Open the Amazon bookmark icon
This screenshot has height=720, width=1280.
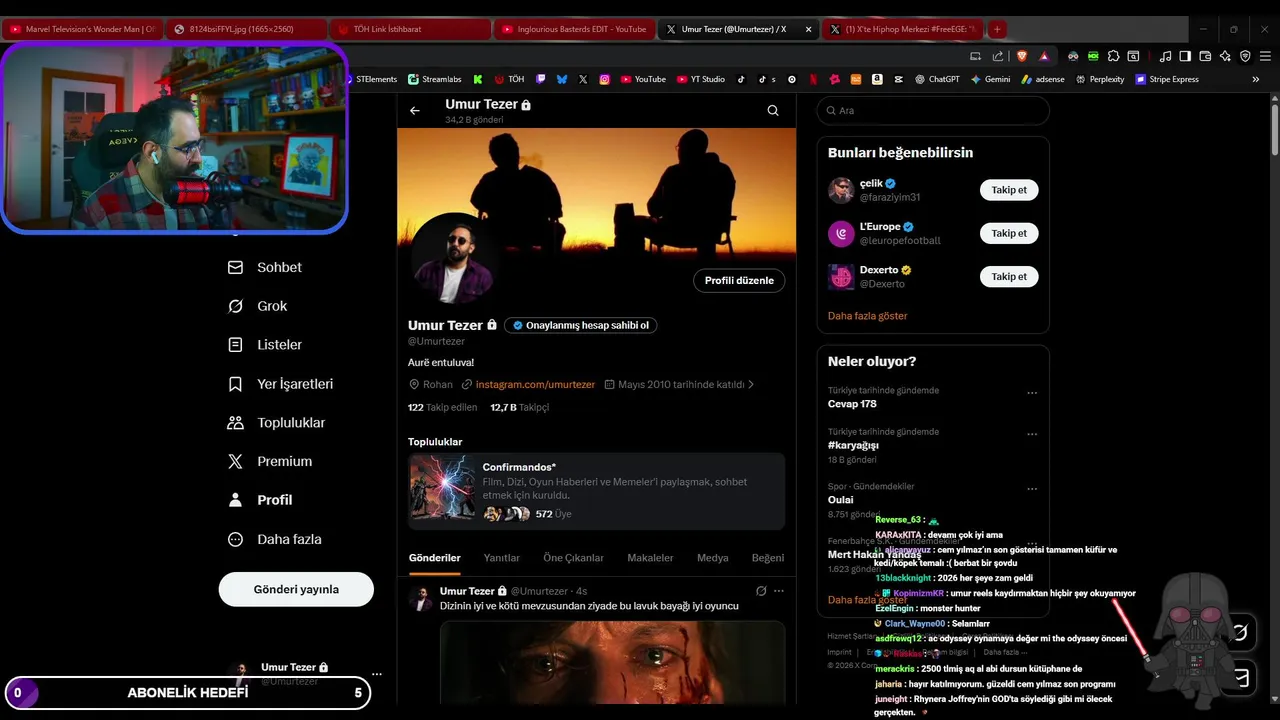877,79
